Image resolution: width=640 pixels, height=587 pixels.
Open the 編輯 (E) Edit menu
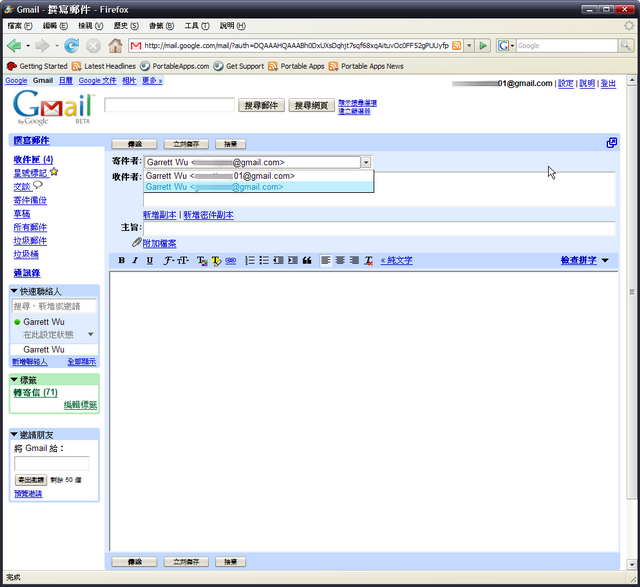[55, 26]
